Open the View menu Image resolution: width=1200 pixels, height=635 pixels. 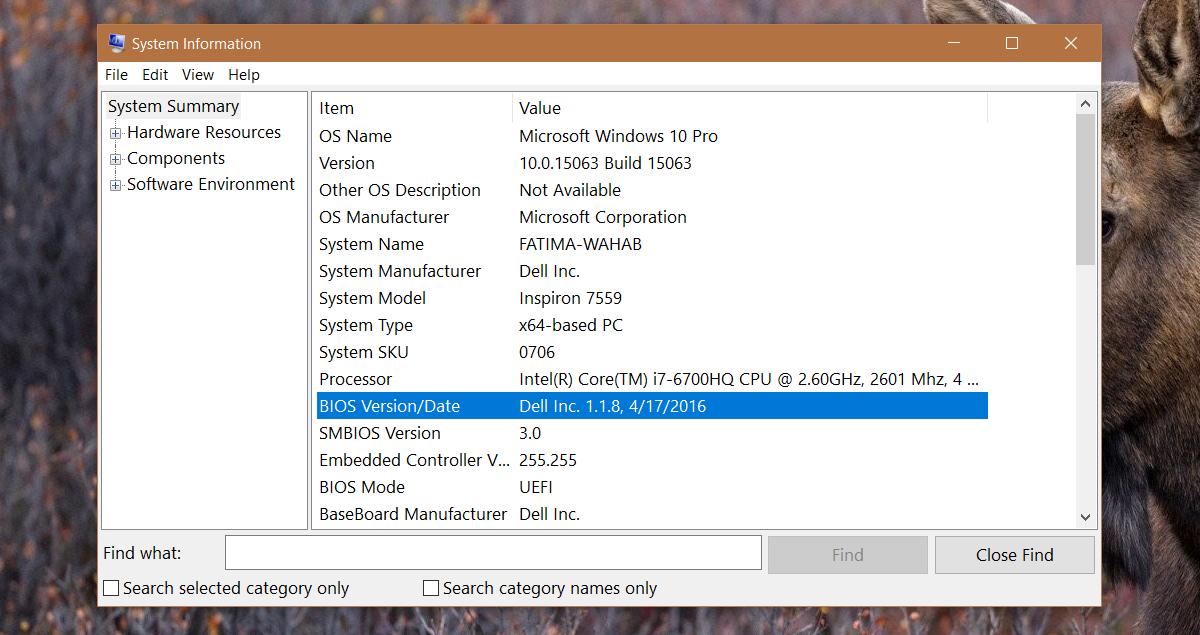tap(198, 74)
